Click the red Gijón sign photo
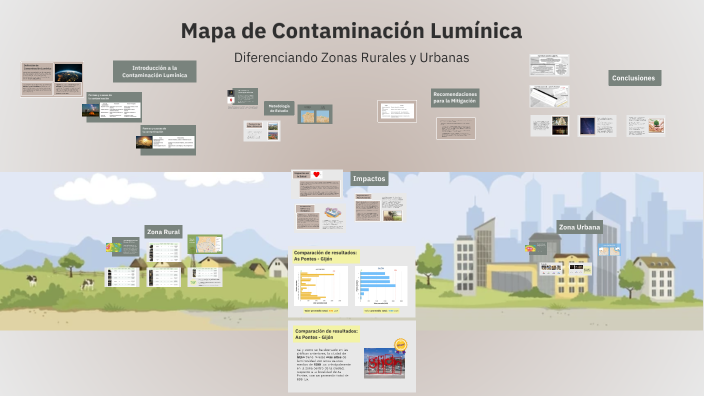This screenshot has width=704, height=396. [x=384, y=363]
